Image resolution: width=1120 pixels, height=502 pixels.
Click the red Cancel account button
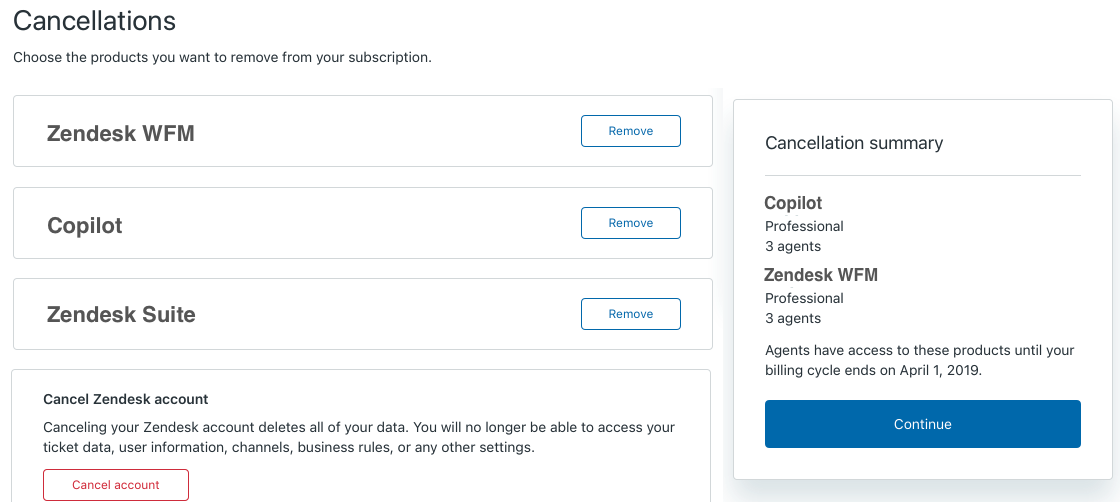pos(116,485)
